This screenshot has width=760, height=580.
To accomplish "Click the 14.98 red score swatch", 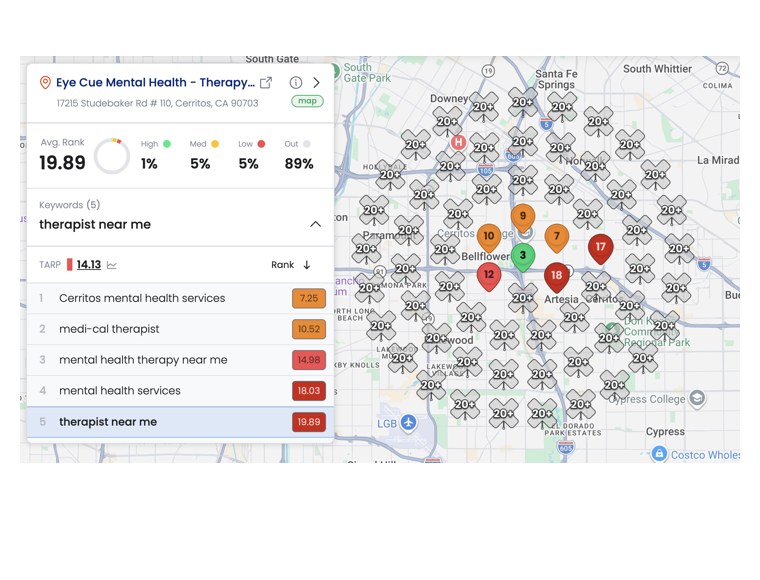I will coord(309,360).
